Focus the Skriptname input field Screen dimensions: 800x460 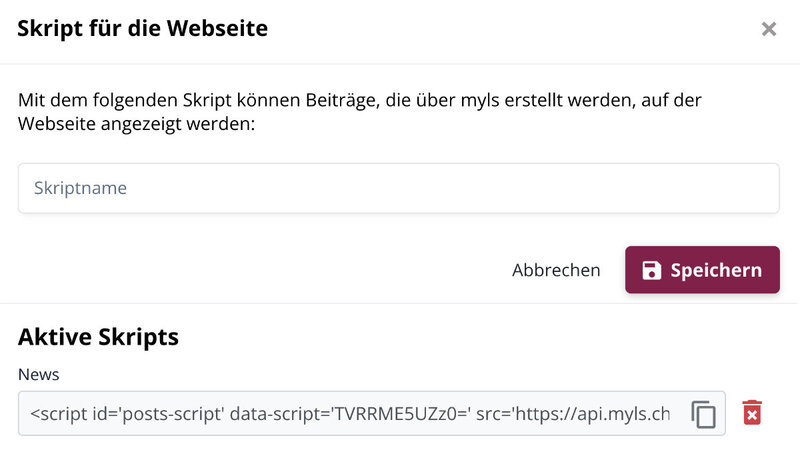[x=398, y=188]
